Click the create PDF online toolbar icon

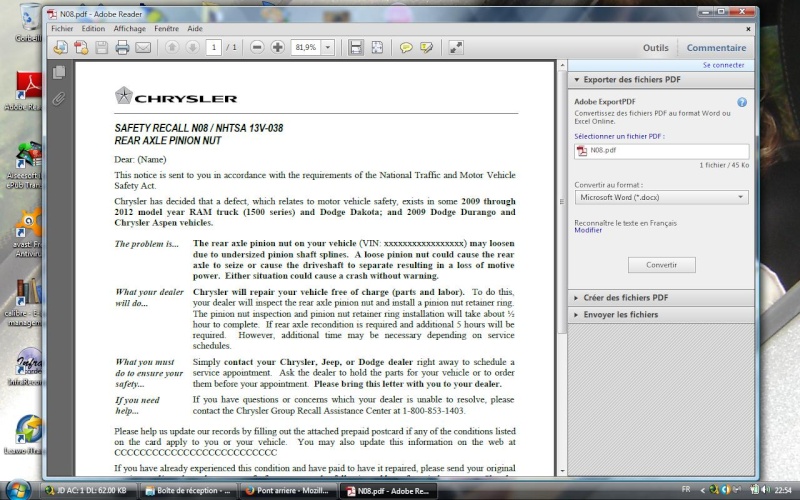pos(61,47)
